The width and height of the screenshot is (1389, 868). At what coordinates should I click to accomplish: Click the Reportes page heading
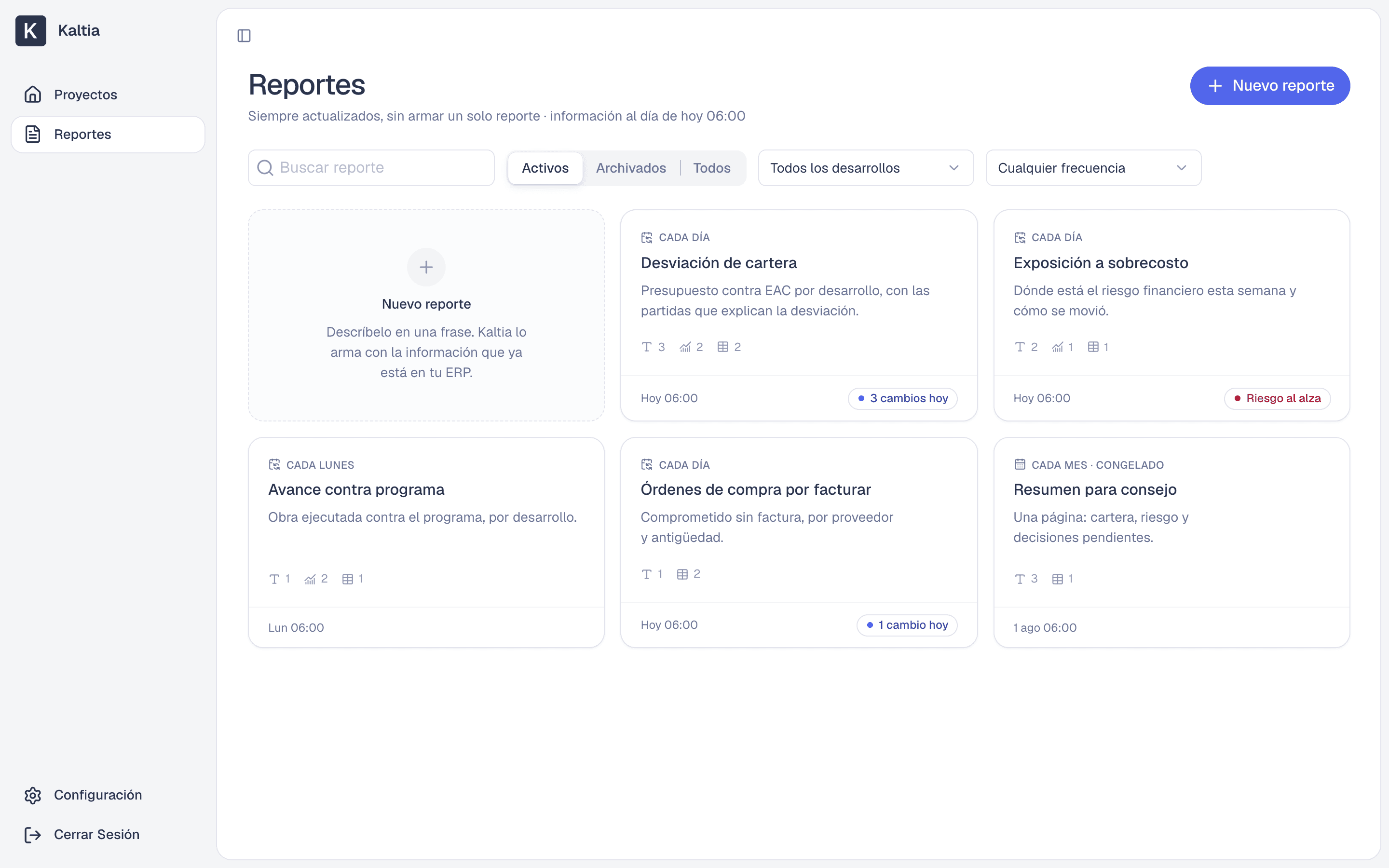(x=307, y=85)
